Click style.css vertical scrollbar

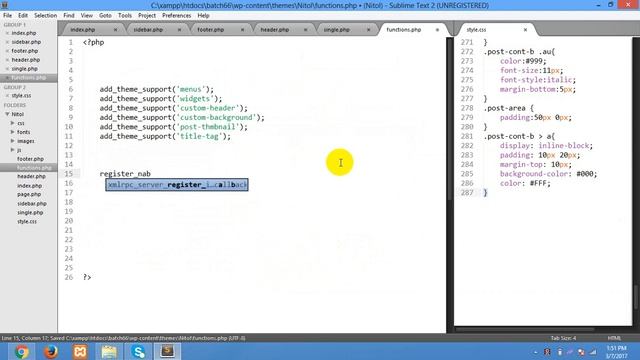(636, 297)
